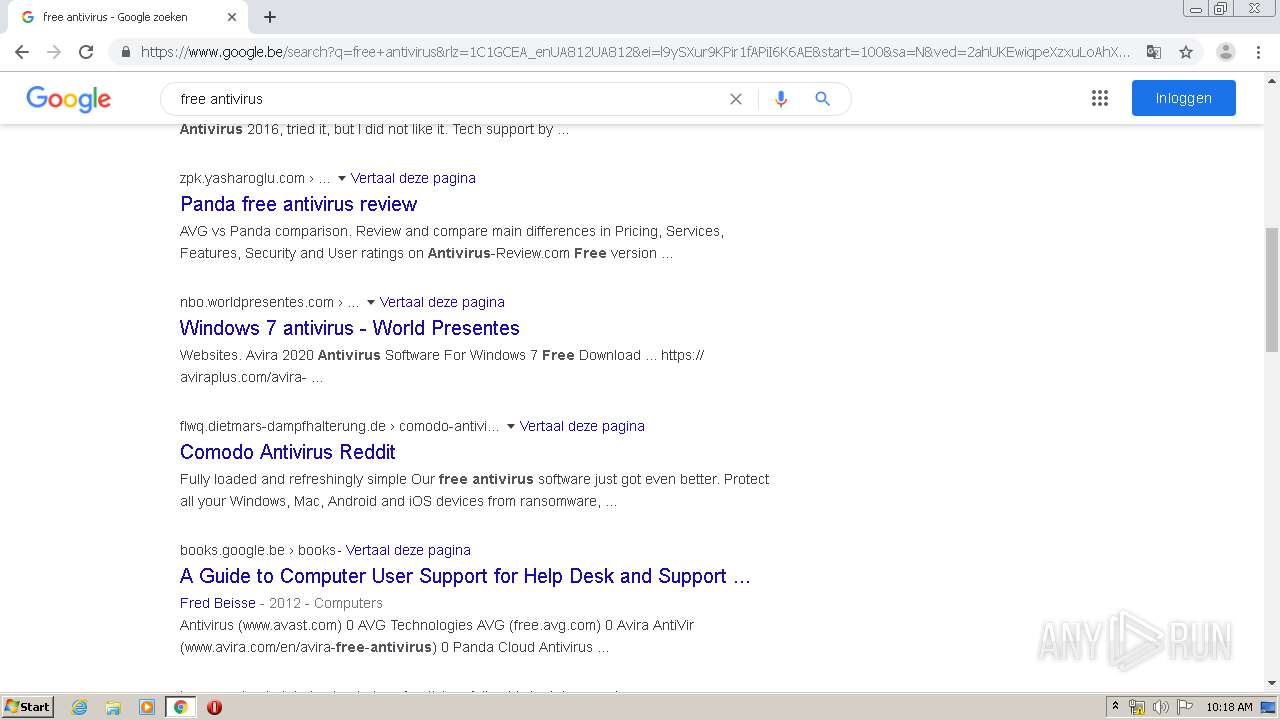Bookmark this page with the star
Image resolution: width=1280 pixels, height=720 pixels.
tap(1186, 52)
